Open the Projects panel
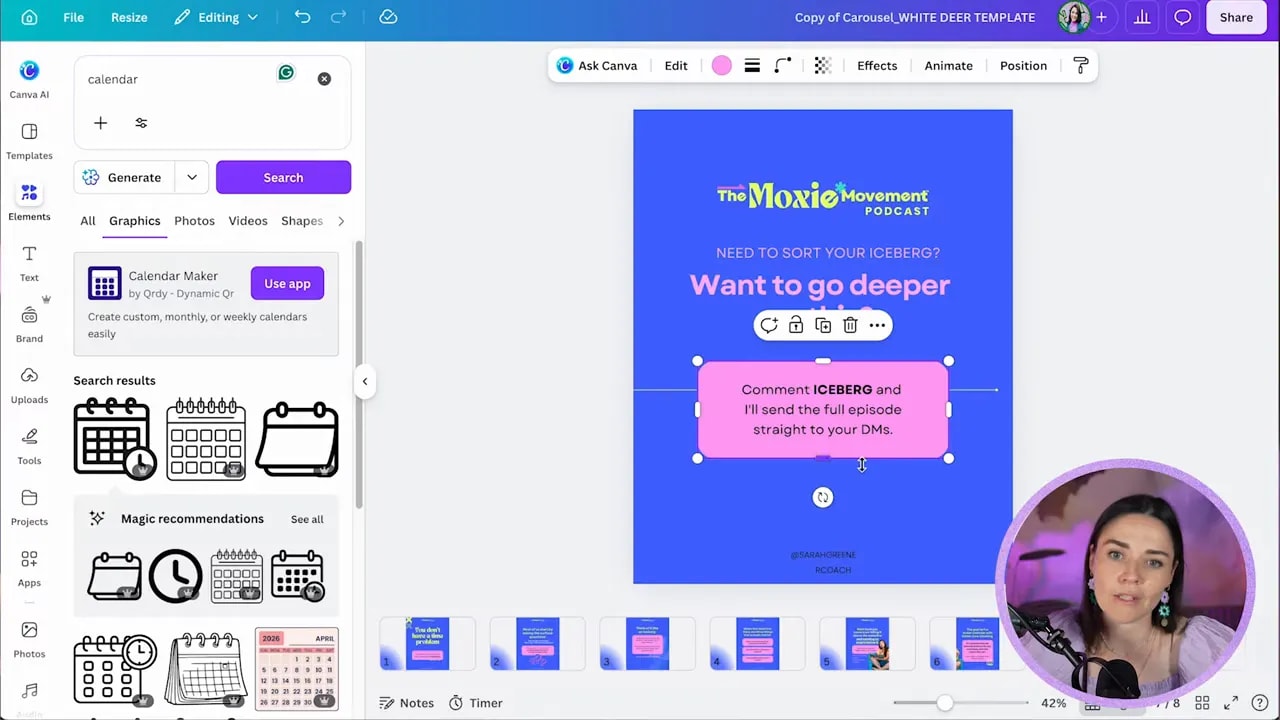The image size is (1280, 720). pyautogui.click(x=29, y=507)
